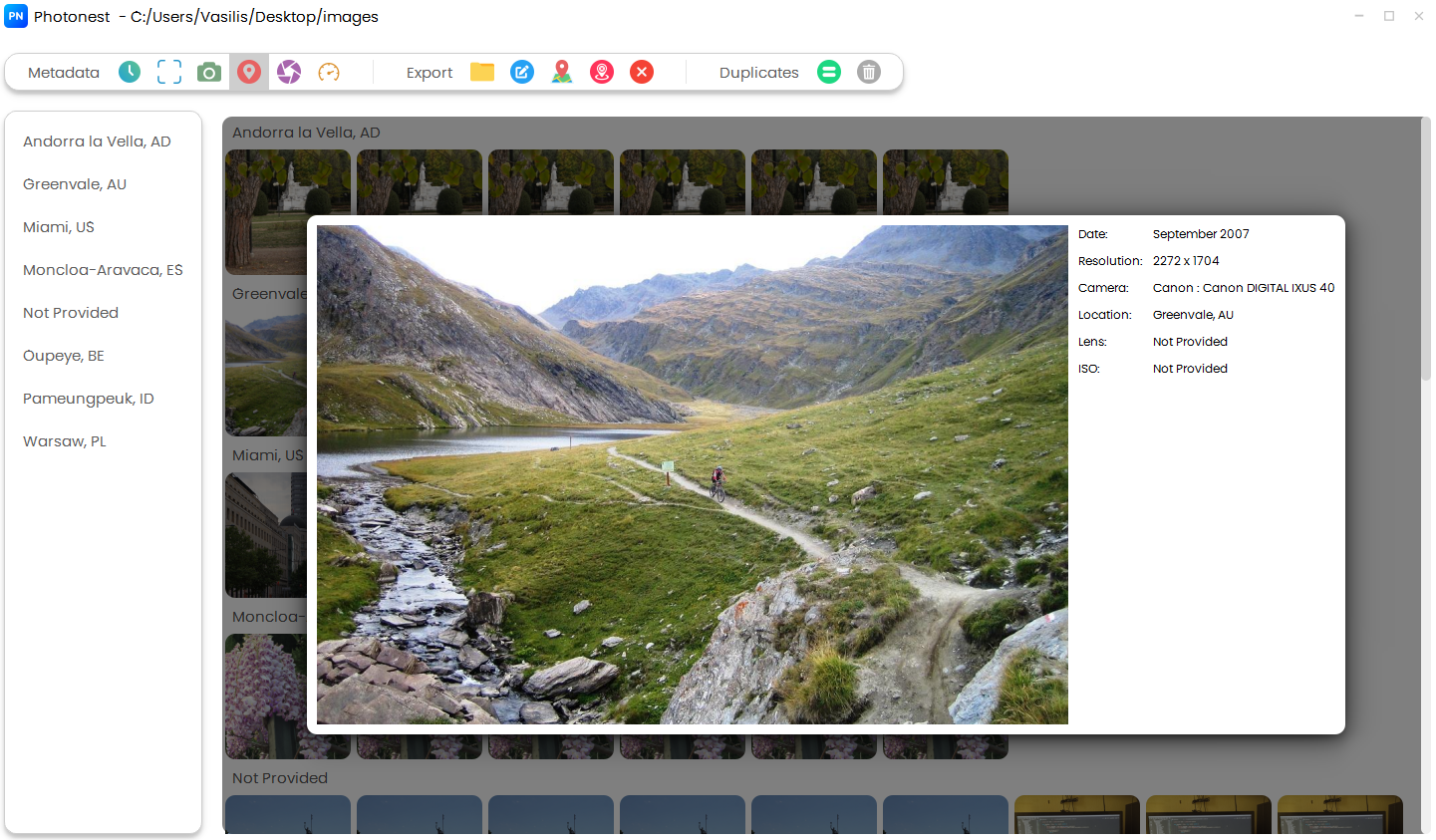The image size is (1436, 840).
Task: Select Warsaw, PL location group
Action: click(64, 440)
